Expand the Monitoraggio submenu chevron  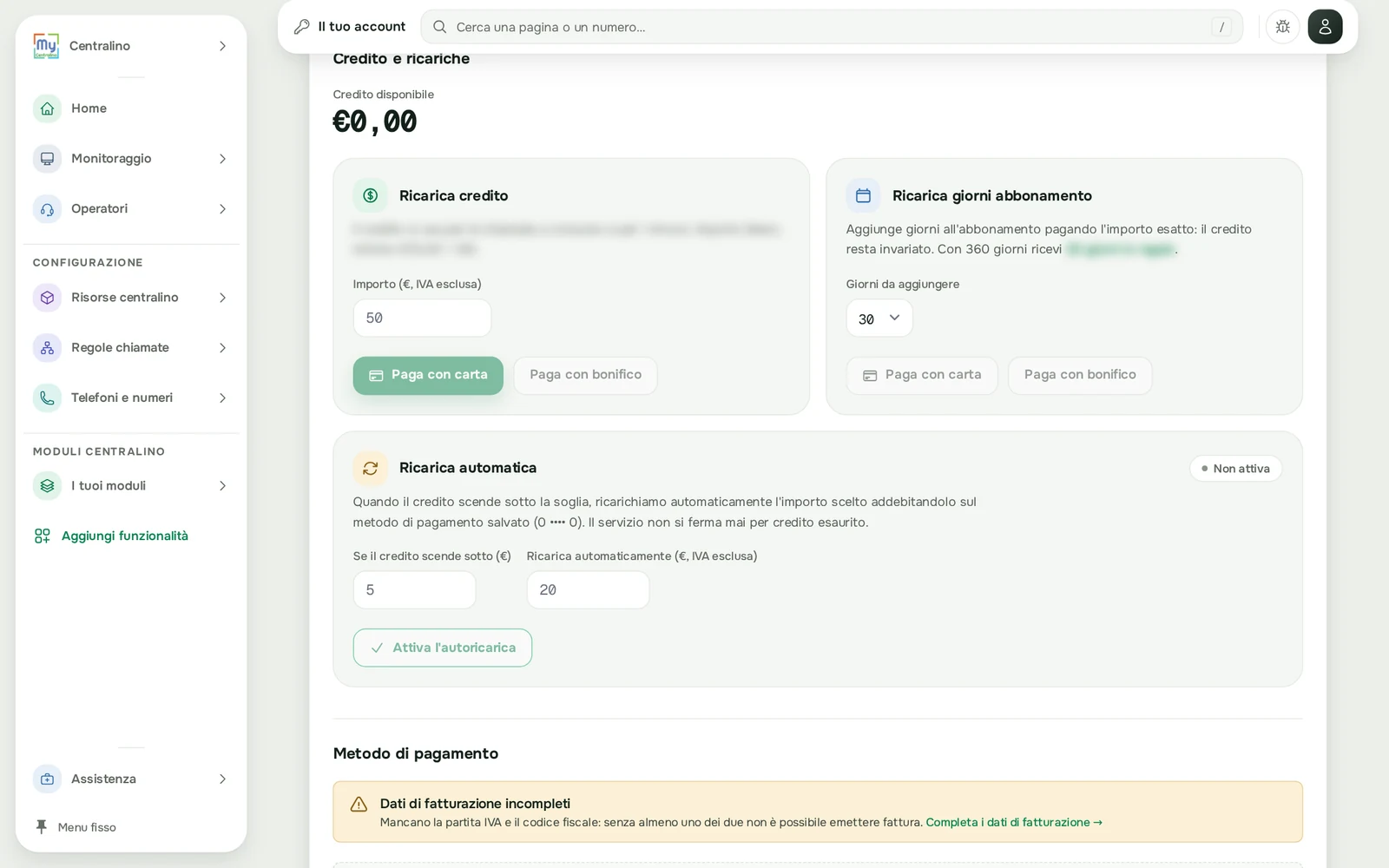click(222, 159)
